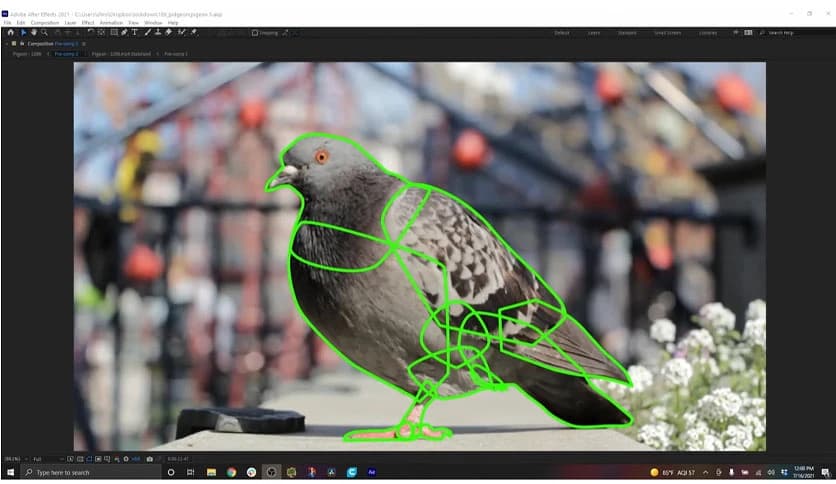Open the Composition menu
Image resolution: width=836 pixels, height=484 pixels.
[44, 22]
